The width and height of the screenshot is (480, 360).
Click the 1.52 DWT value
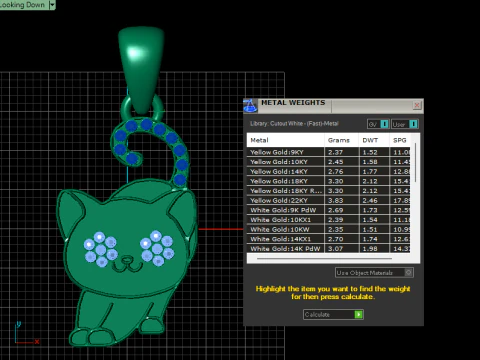(370, 152)
